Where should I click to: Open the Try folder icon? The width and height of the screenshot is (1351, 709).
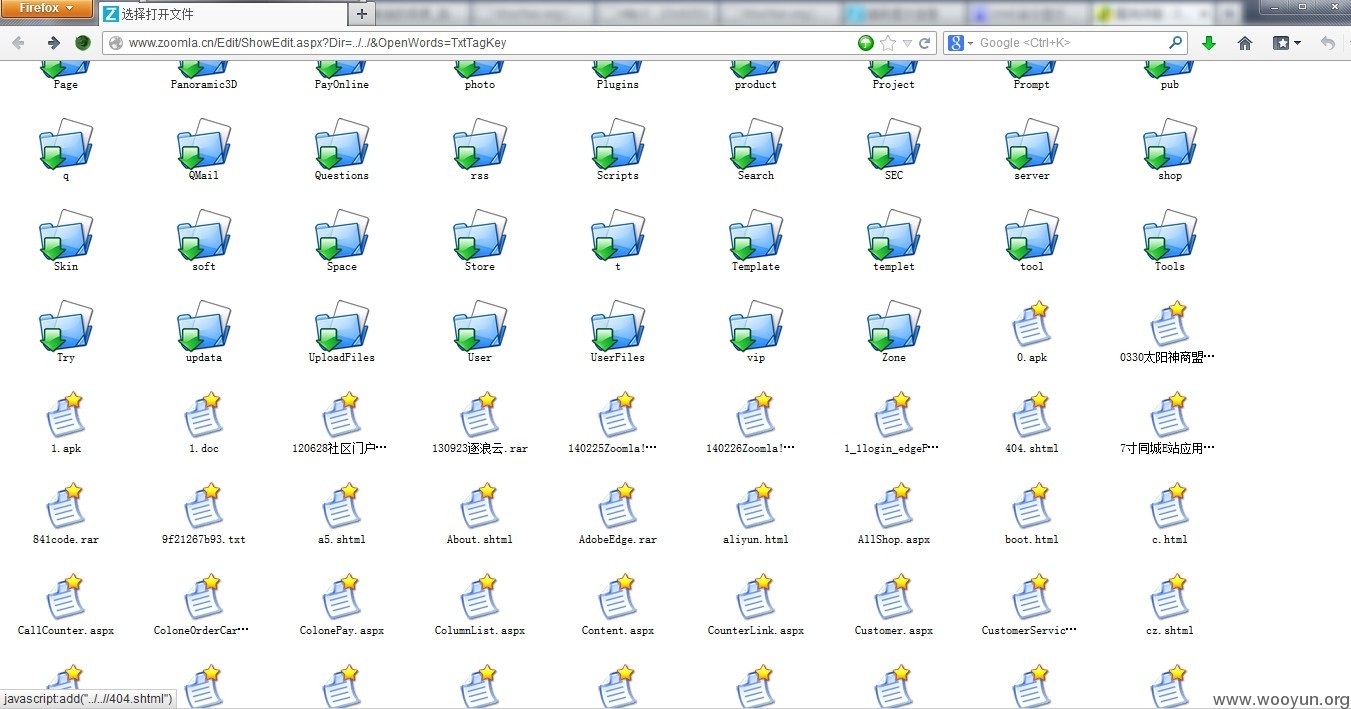[x=66, y=327]
